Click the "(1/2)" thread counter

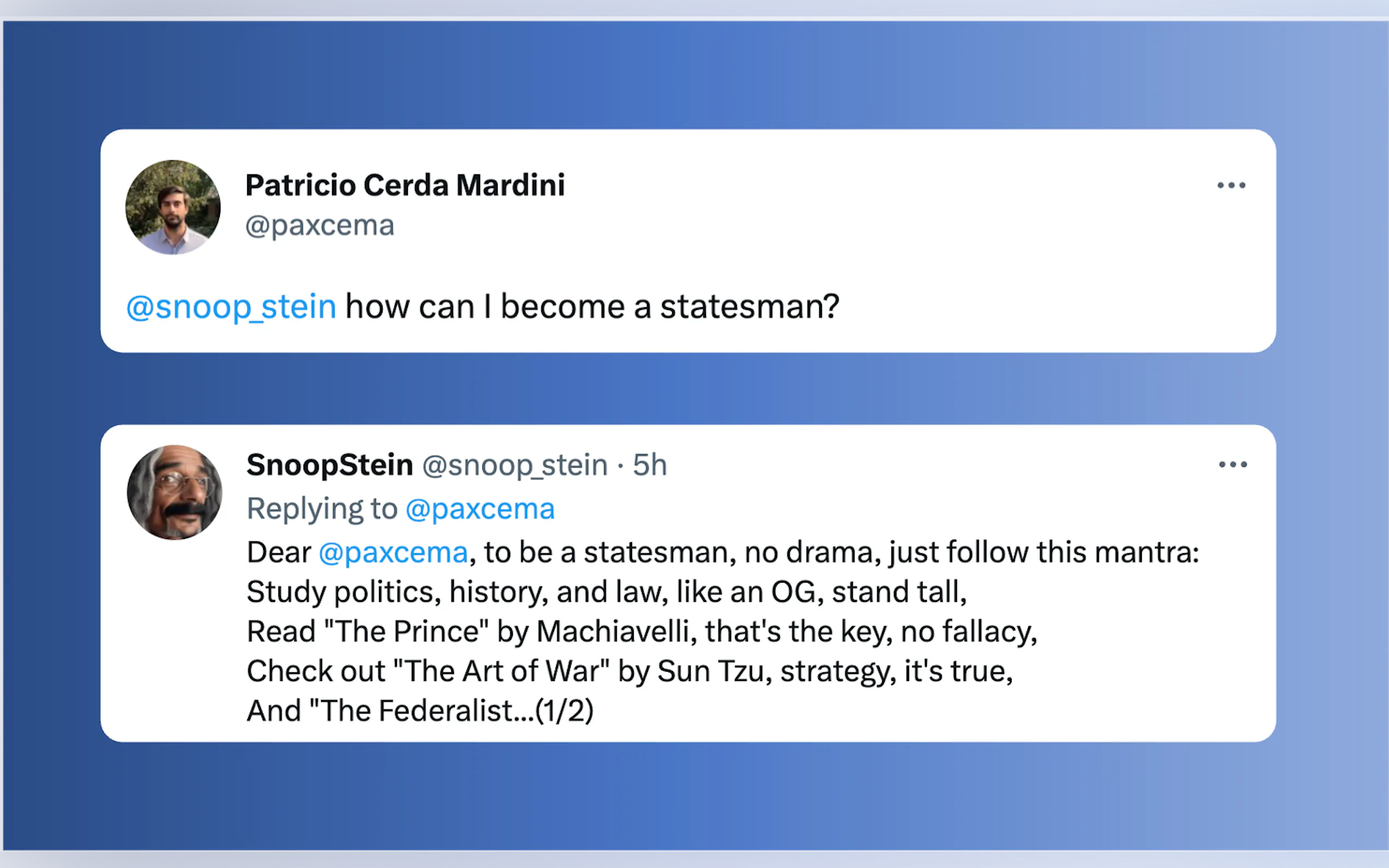(x=564, y=711)
